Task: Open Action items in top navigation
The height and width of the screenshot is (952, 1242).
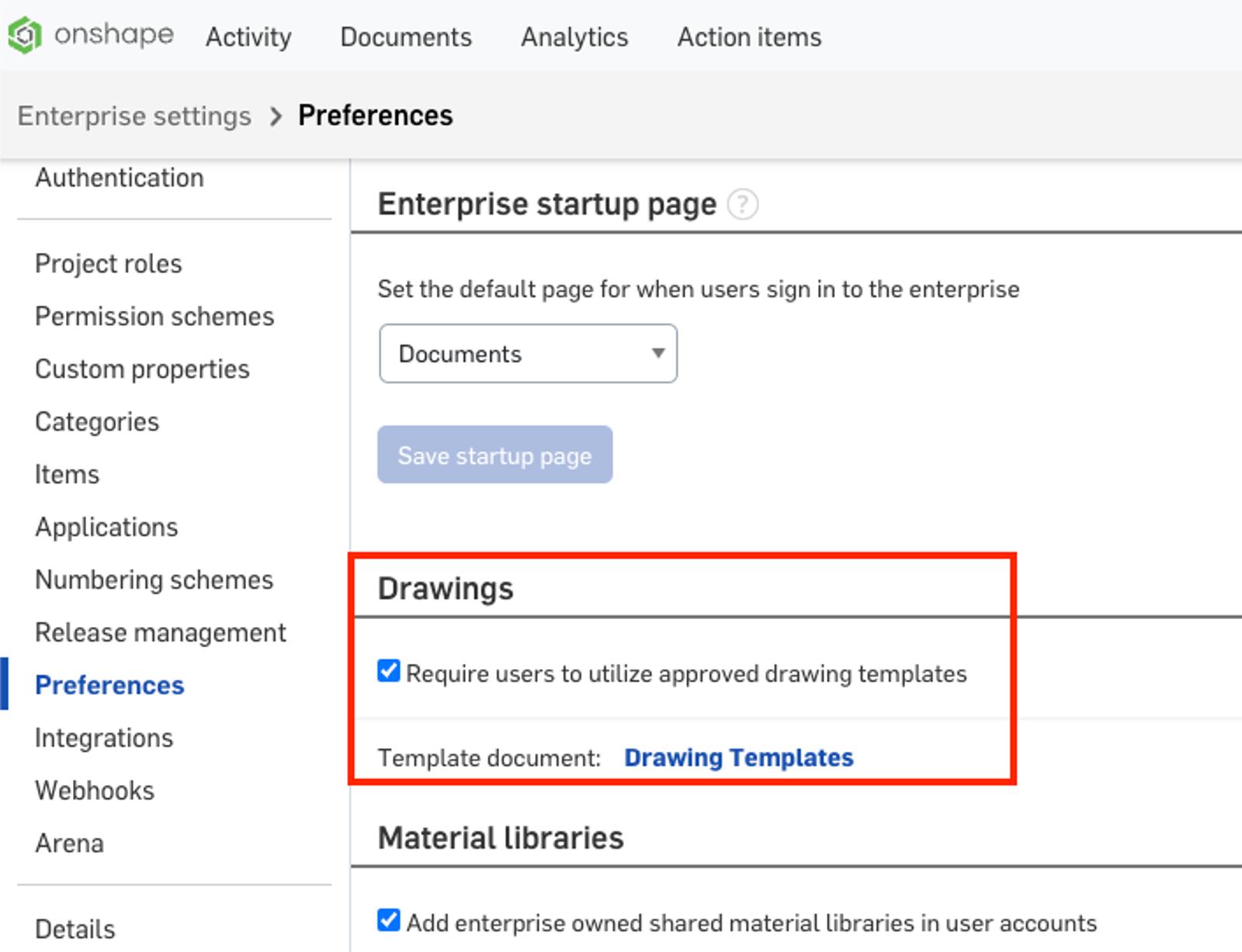Action: coord(748,36)
